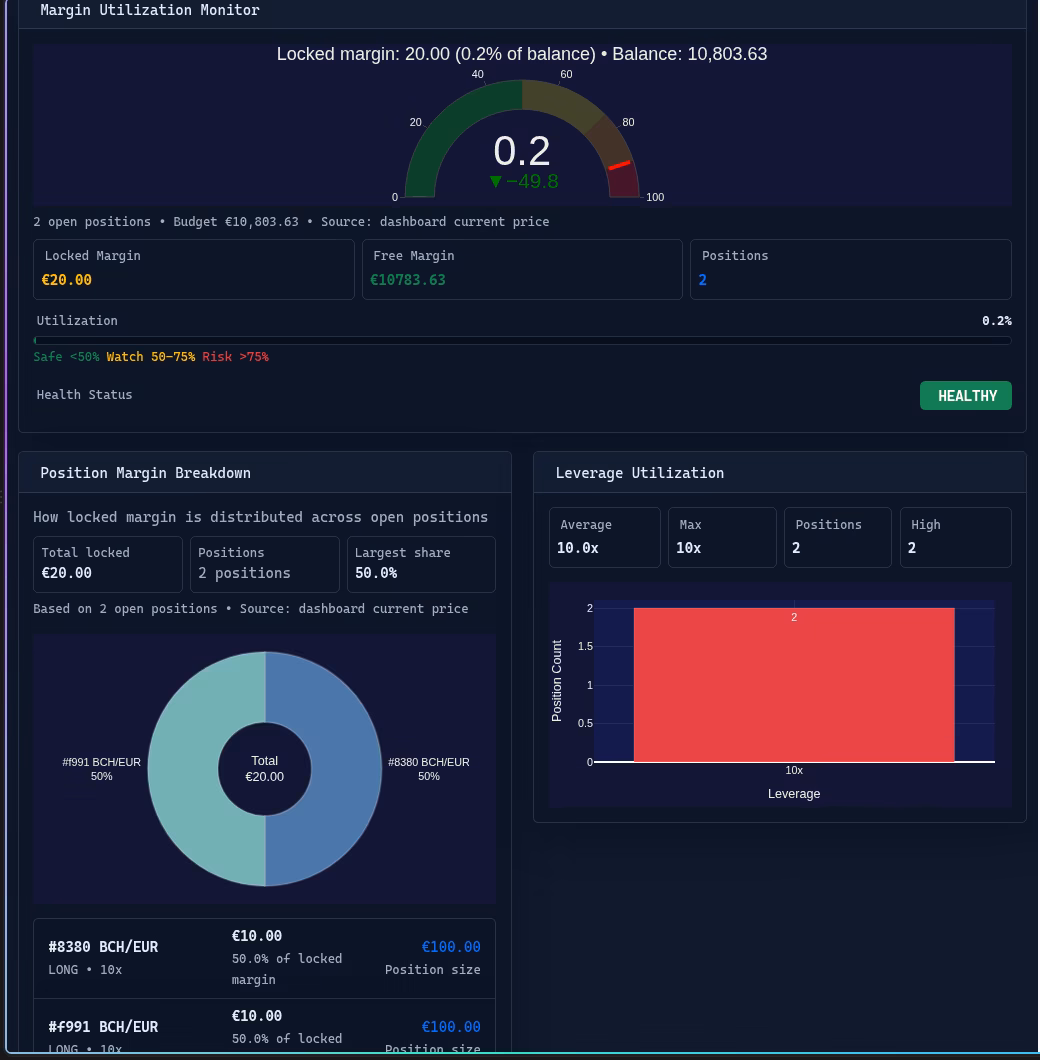Click the High 2 leverage card

coord(955,537)
